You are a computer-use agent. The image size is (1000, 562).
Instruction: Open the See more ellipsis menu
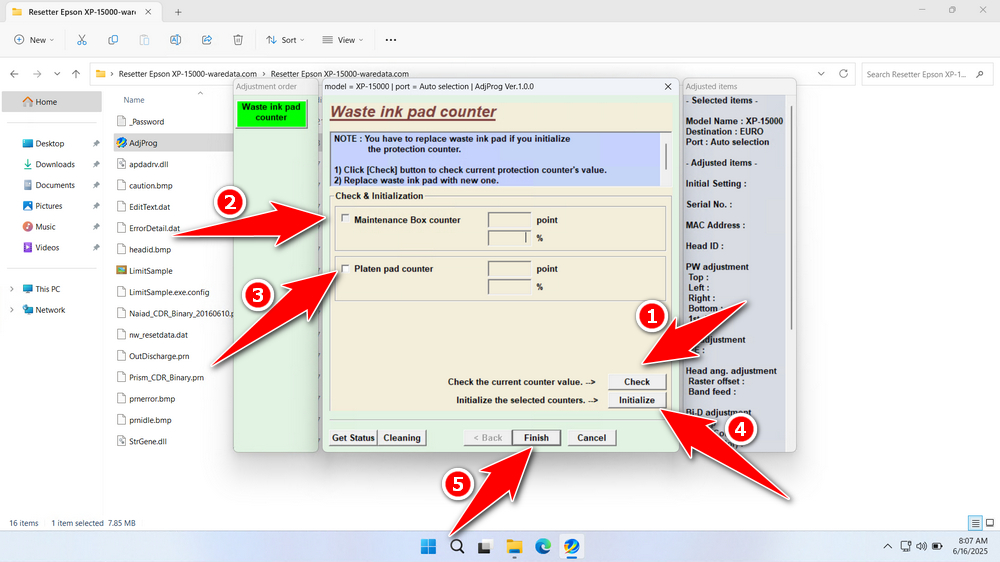click(x=391, y=40)
